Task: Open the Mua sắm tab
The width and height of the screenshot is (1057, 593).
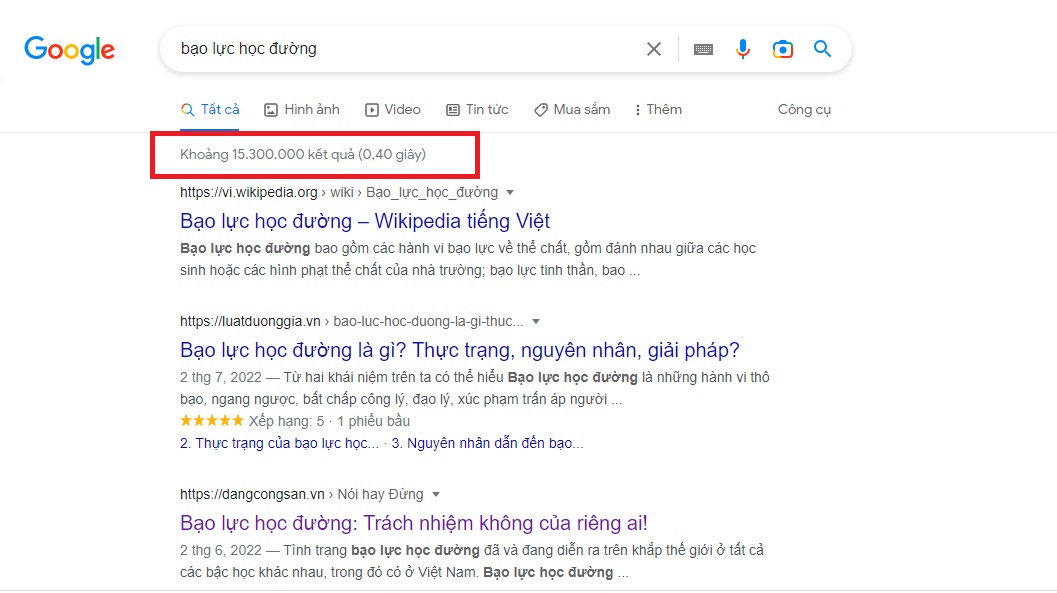Action: click(x=572, y=110)
